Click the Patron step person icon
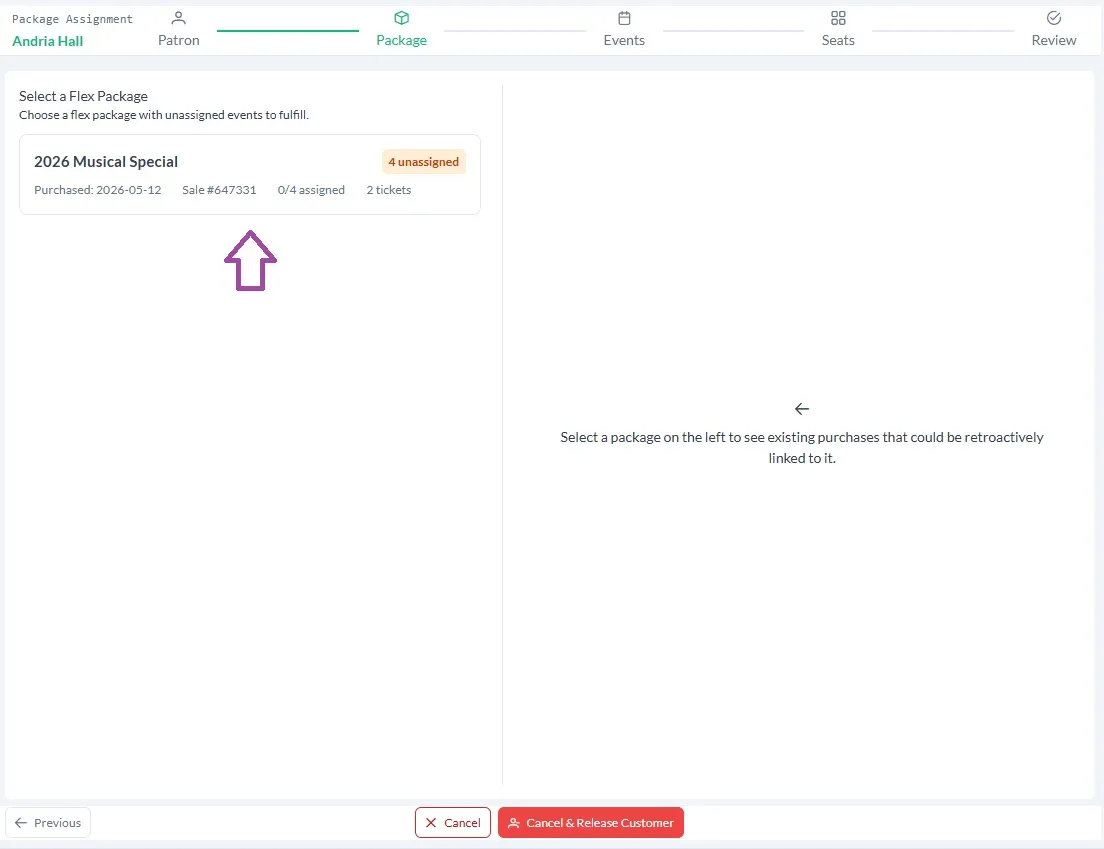 pyautogui.click(x=179, y=18)
